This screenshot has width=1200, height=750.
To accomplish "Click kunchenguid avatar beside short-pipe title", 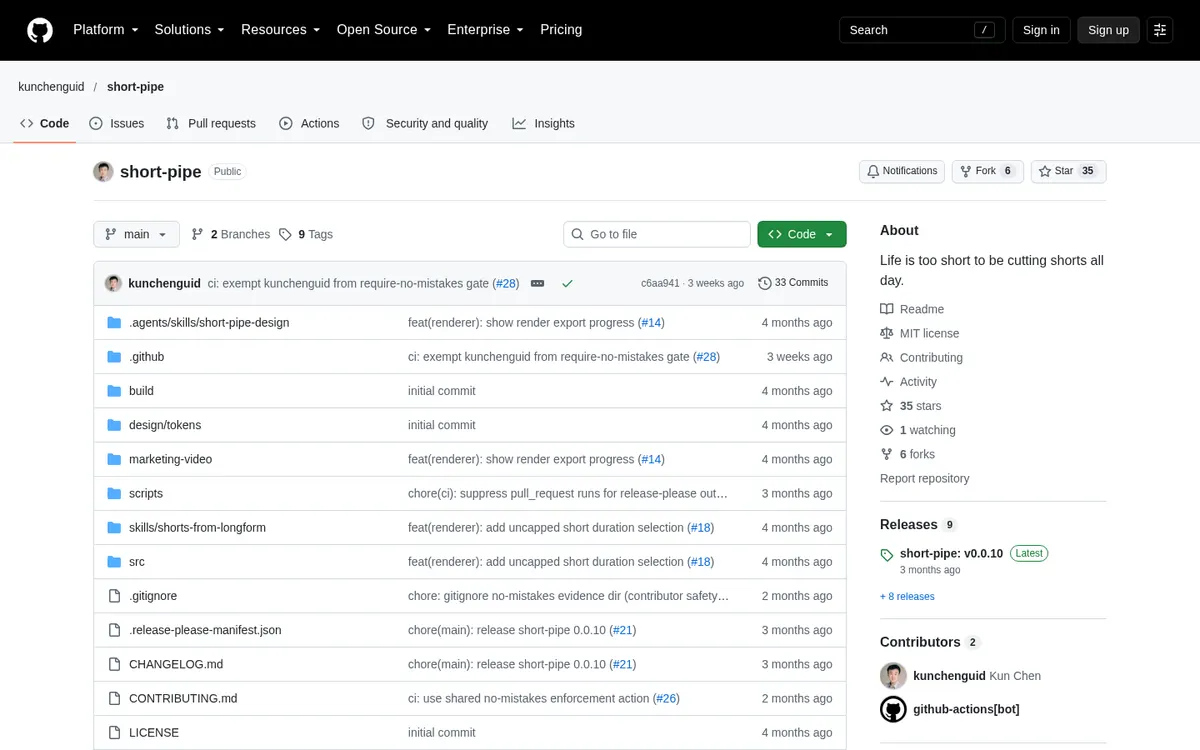I will (103, 171).
